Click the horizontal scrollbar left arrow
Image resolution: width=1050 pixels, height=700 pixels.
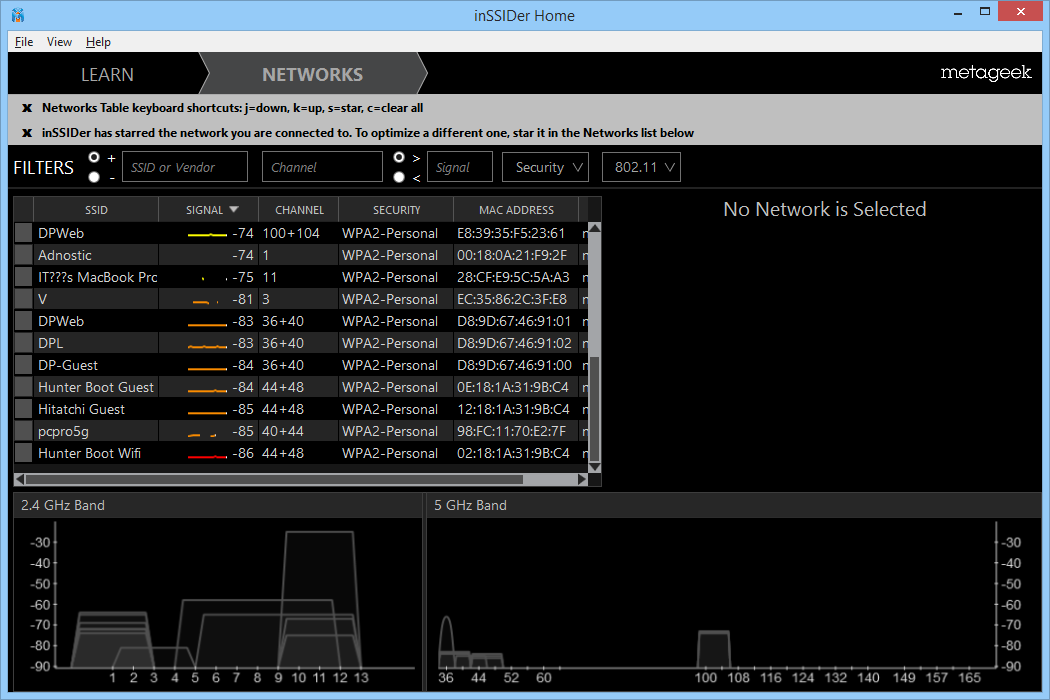pos(20,479)
